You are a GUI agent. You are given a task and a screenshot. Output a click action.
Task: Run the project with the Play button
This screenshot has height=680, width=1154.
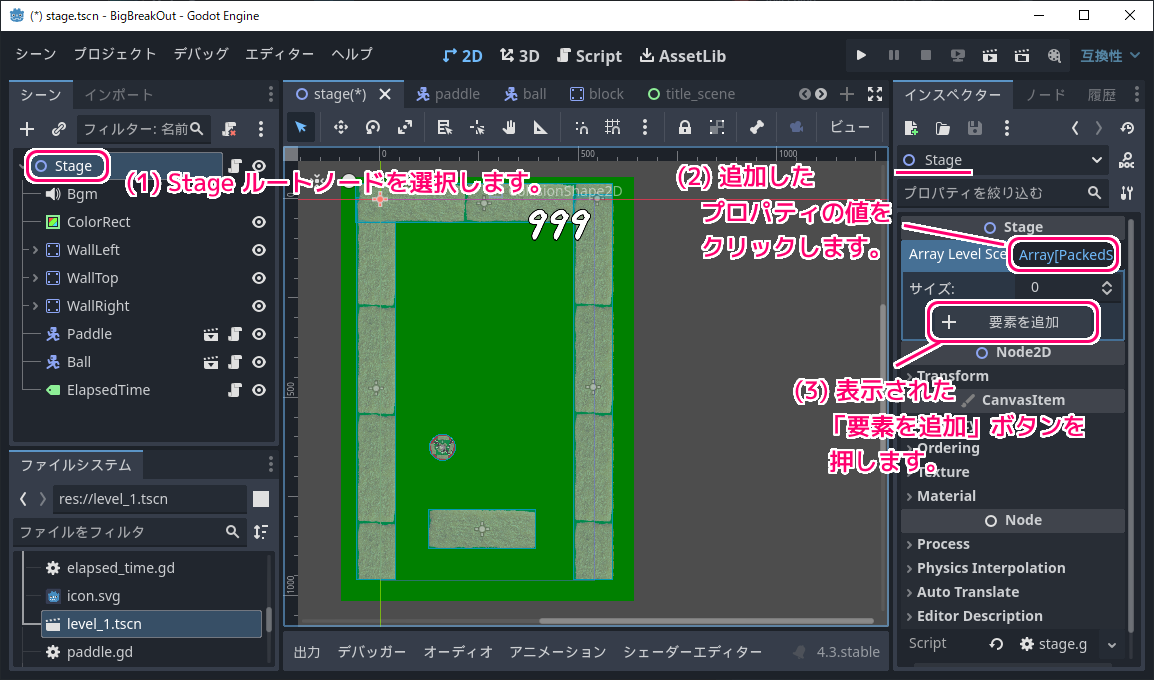861,55
